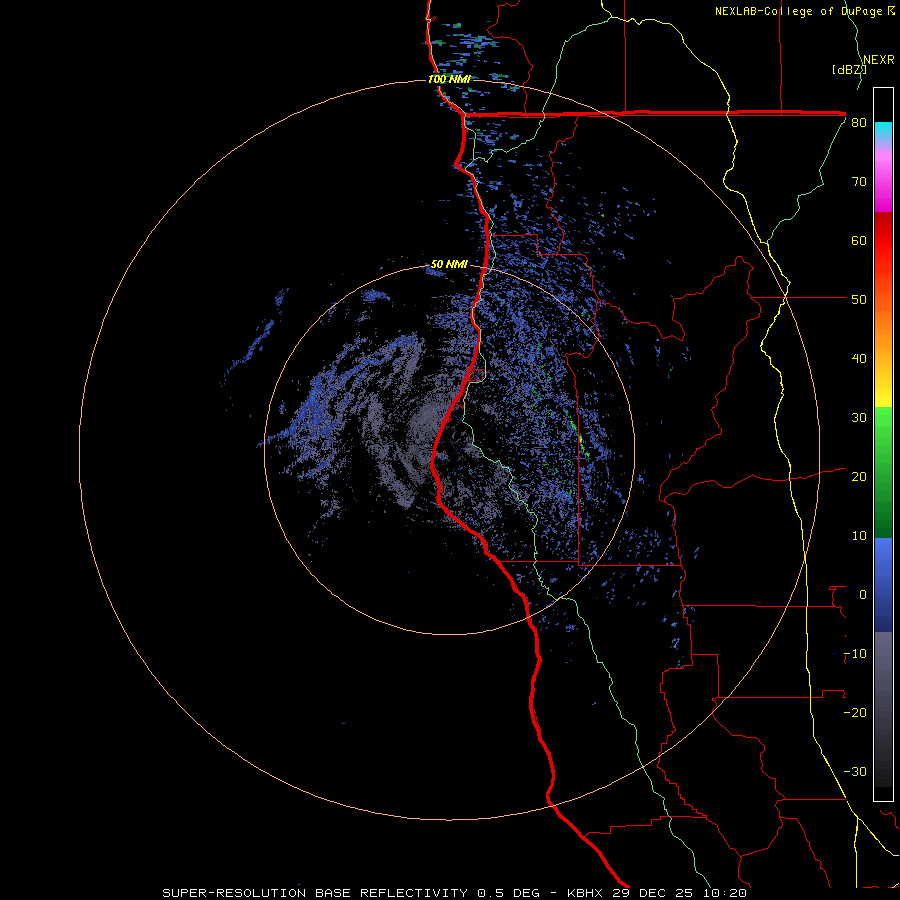Click the green band of the color bar
900x900 pixels.
click(883, 472)
